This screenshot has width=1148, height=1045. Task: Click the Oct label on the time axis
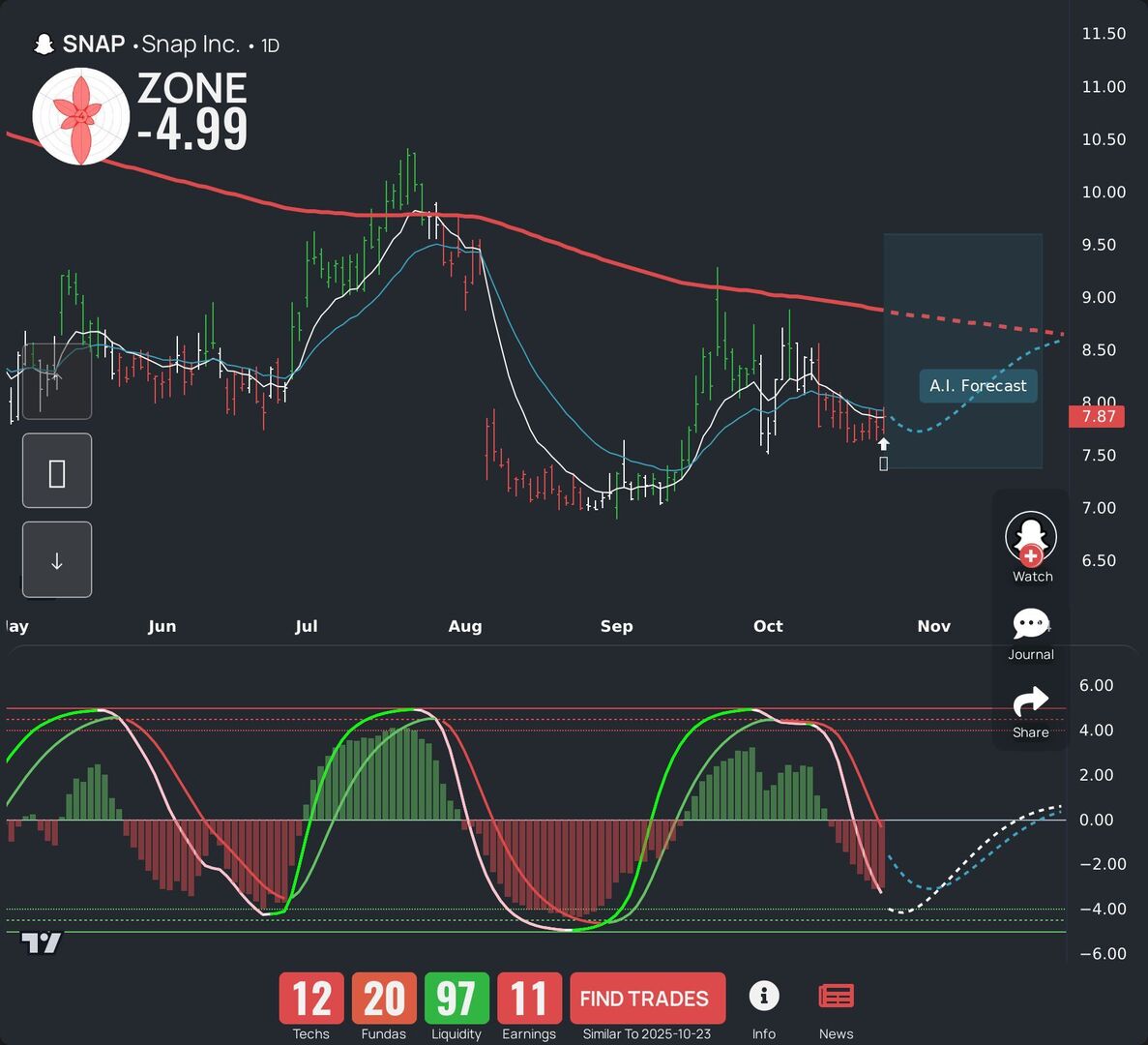(768, 626)
